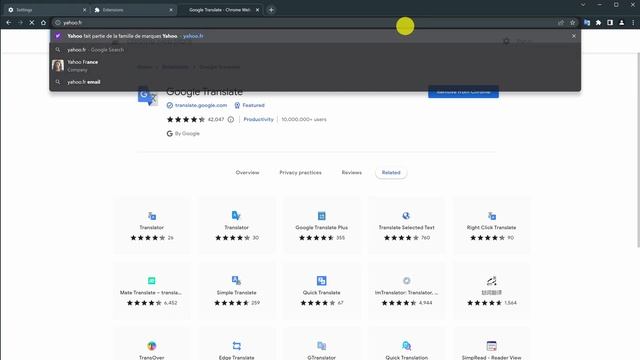
Task: Click the rating info icon
Action: coord(231,120)
